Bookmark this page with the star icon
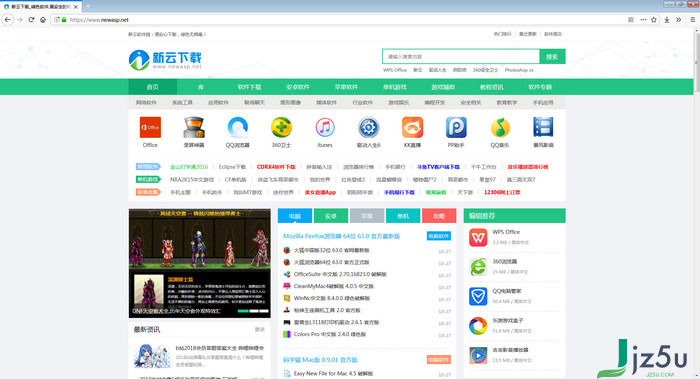The image size is (700, 379). click(x=654, y=20)
